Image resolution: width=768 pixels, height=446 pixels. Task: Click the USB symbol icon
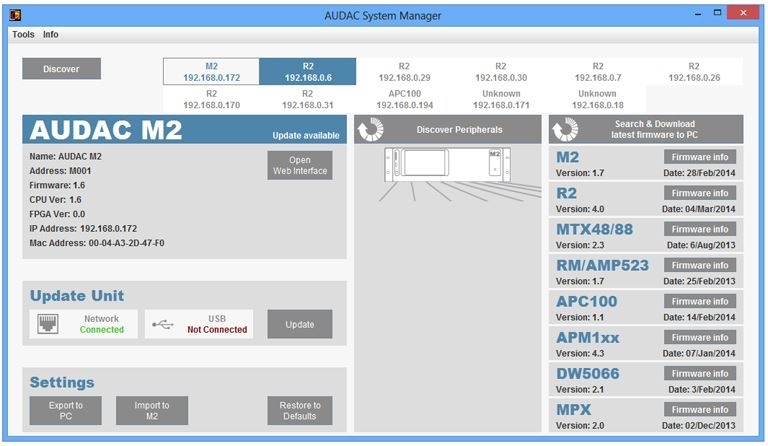coord(164,324)
